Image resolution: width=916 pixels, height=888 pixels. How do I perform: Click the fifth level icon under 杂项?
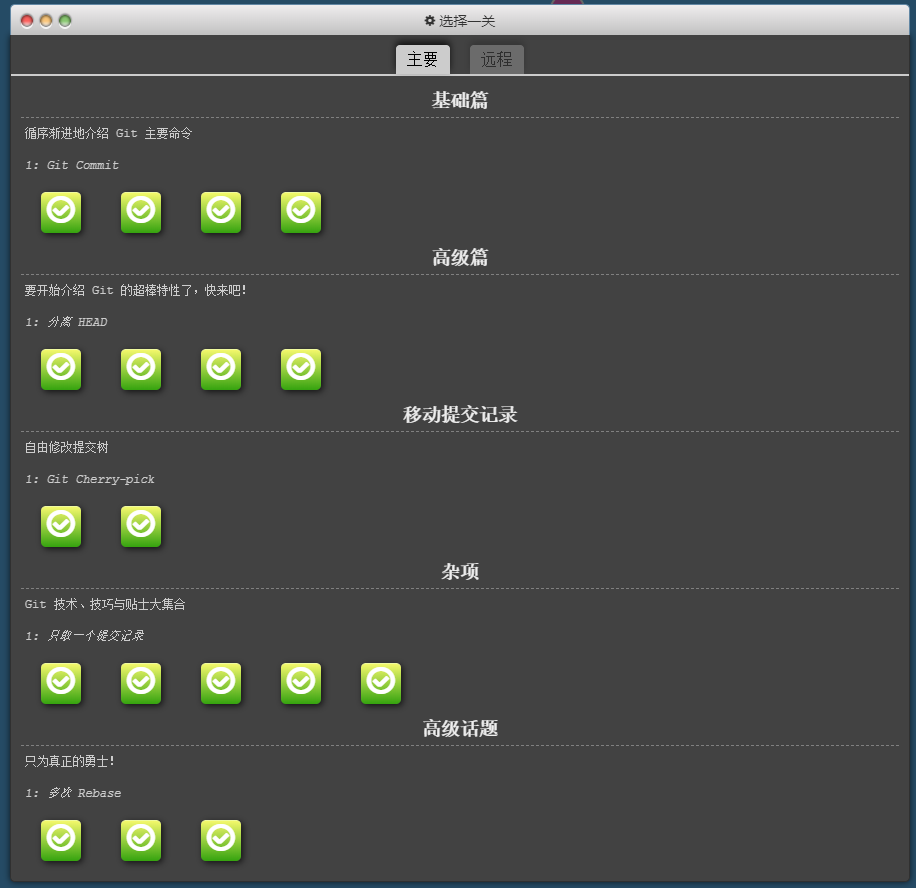click(x=381, y=683)
